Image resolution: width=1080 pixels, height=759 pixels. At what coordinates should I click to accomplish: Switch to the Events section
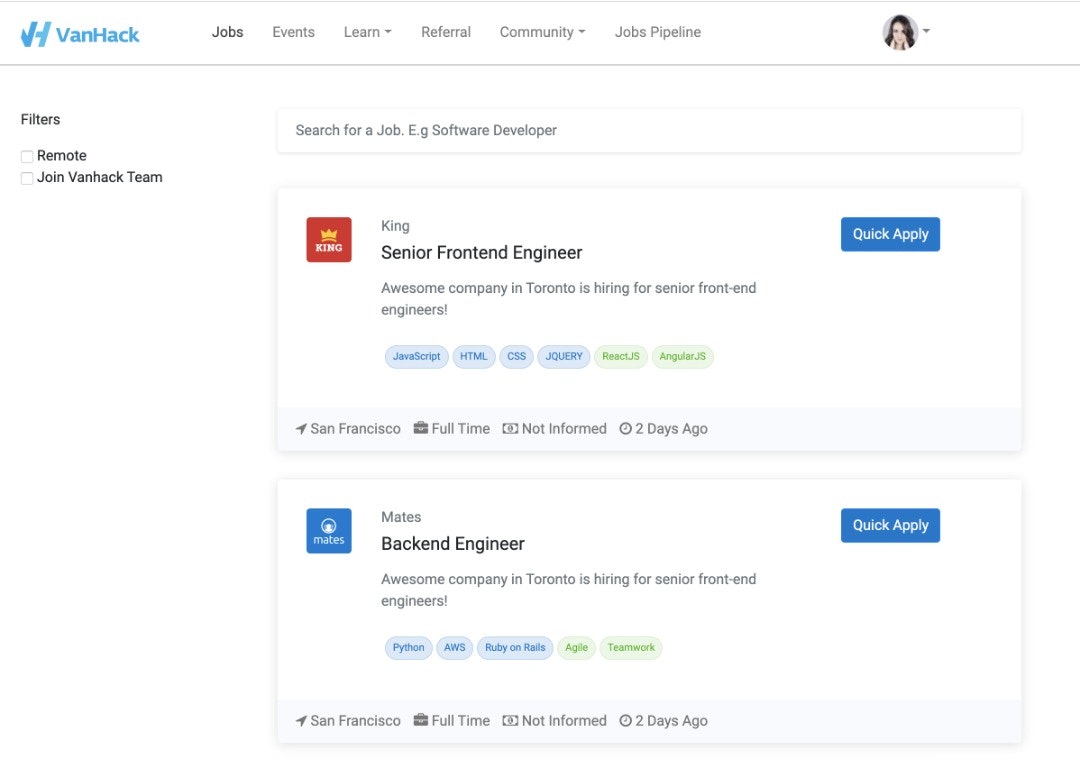pos(293,31)
